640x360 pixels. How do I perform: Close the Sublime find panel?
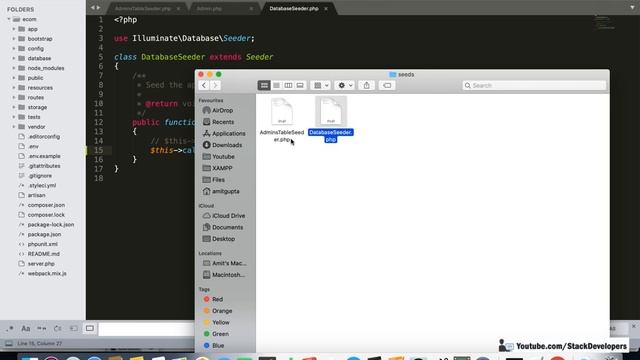click(x=633, y=327)
